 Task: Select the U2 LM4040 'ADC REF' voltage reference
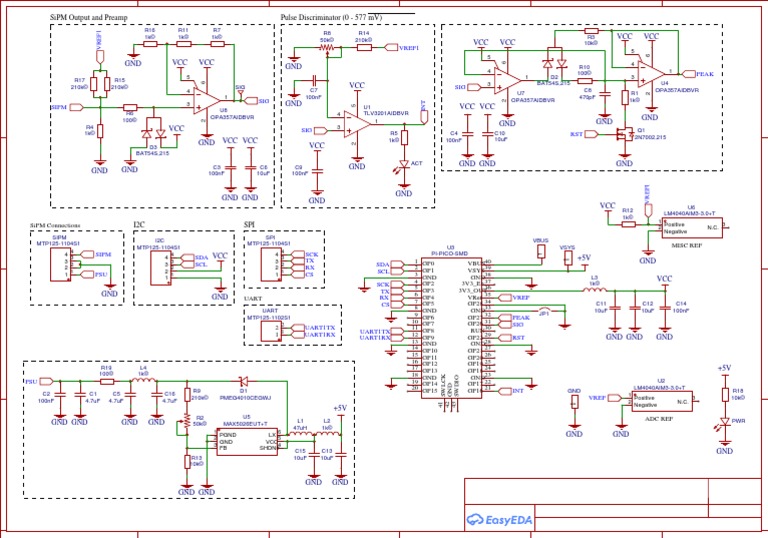coord(662,401)
